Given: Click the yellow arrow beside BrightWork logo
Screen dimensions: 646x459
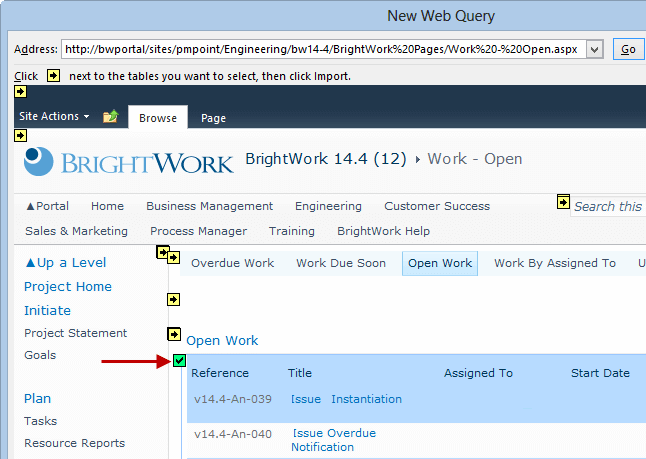Looking at the screenshot, I should pos(21,135).
